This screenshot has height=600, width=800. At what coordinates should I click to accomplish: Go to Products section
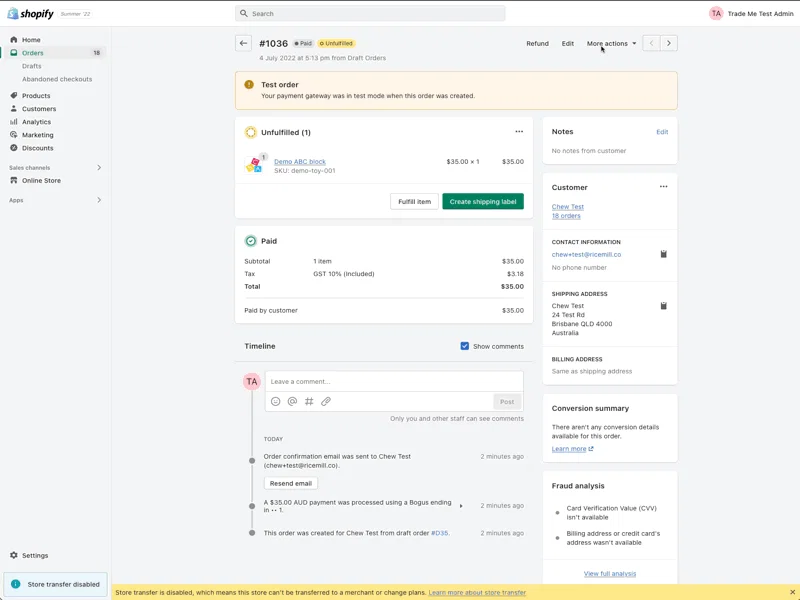[36, 96]
